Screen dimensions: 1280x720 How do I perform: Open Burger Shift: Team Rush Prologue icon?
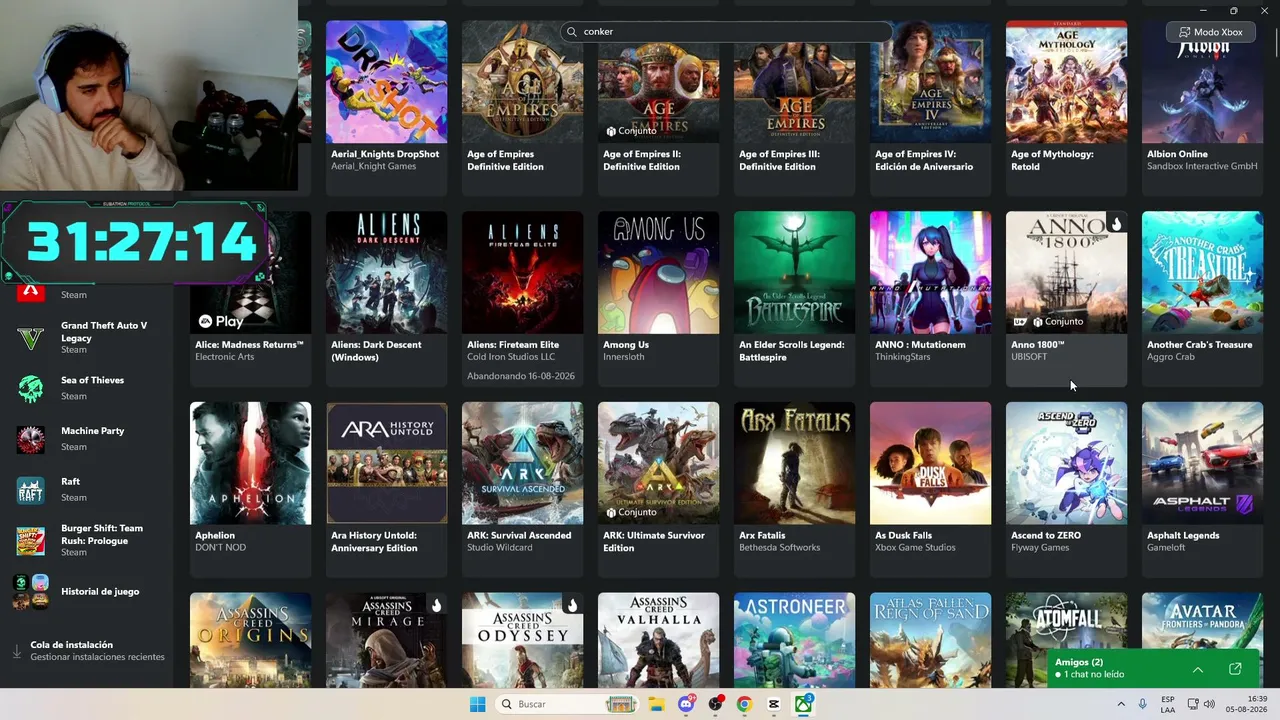pos(31,540)
